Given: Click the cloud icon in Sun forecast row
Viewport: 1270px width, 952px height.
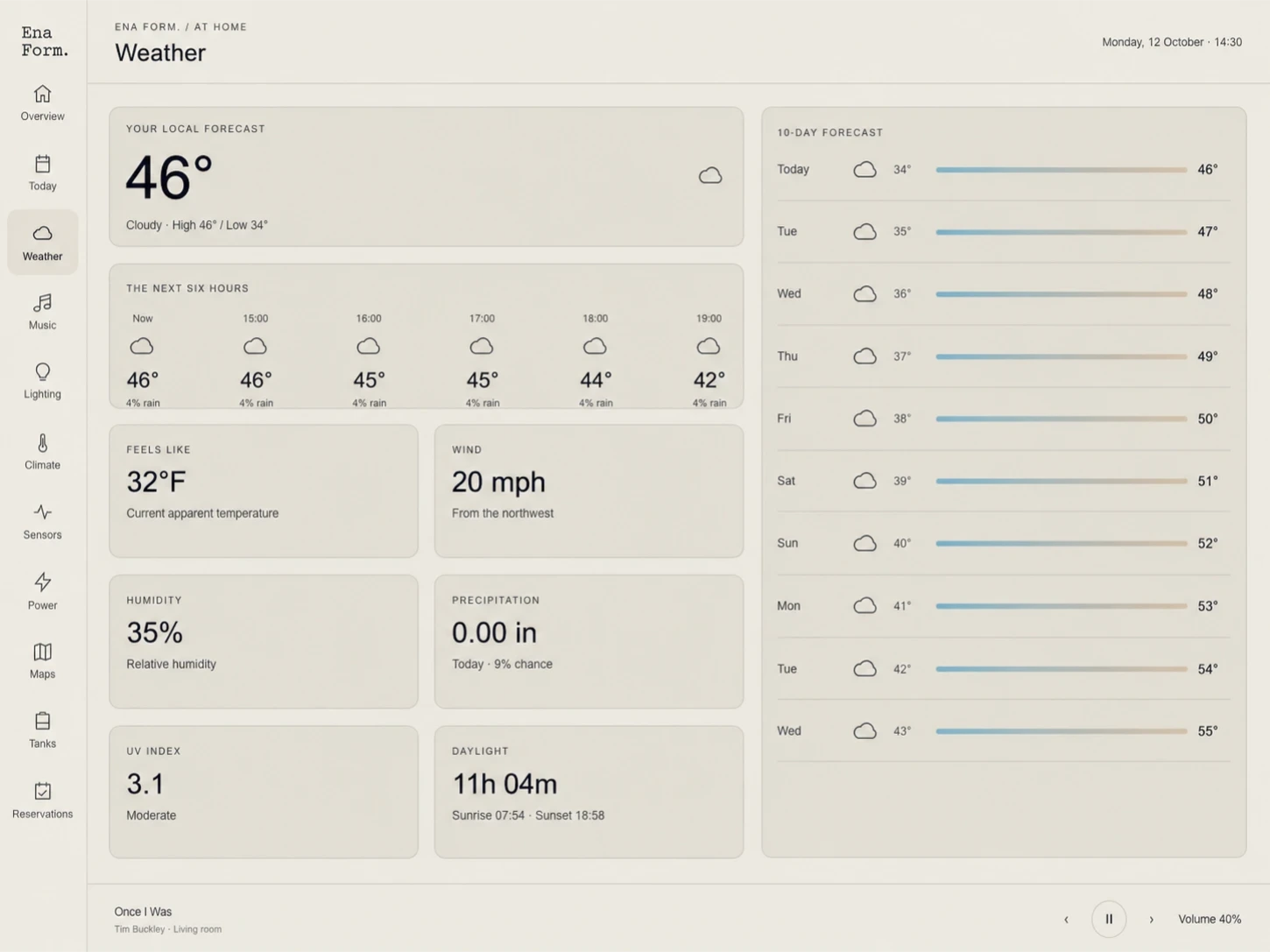Looking at the screenshot, I should 864,544.
